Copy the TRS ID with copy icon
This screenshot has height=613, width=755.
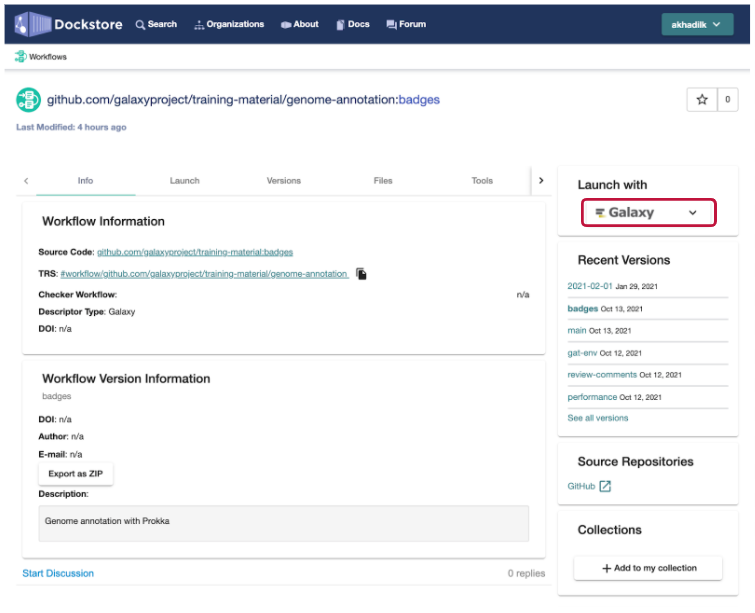tap(361, 274)
